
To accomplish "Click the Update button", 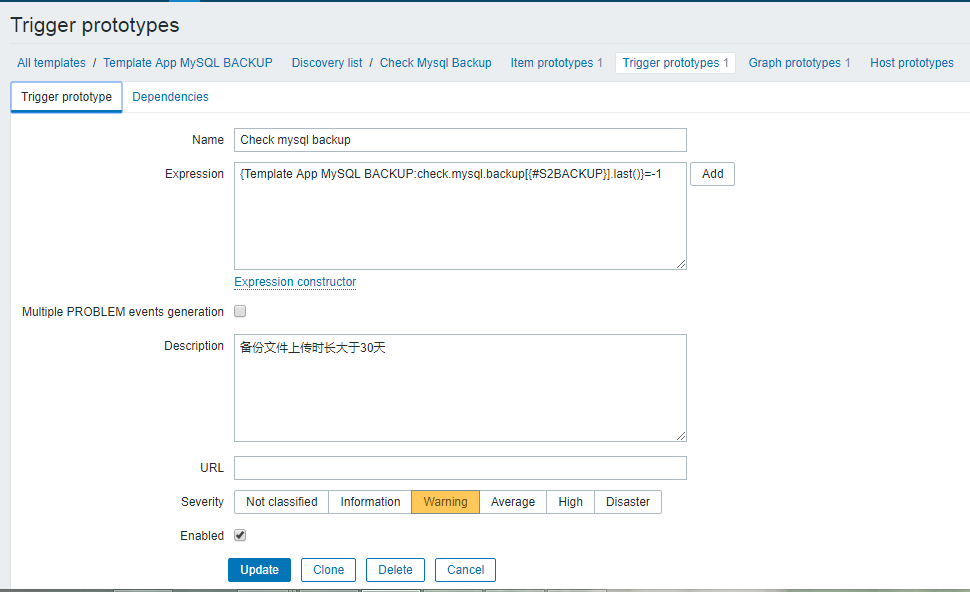I will (259, 570).
